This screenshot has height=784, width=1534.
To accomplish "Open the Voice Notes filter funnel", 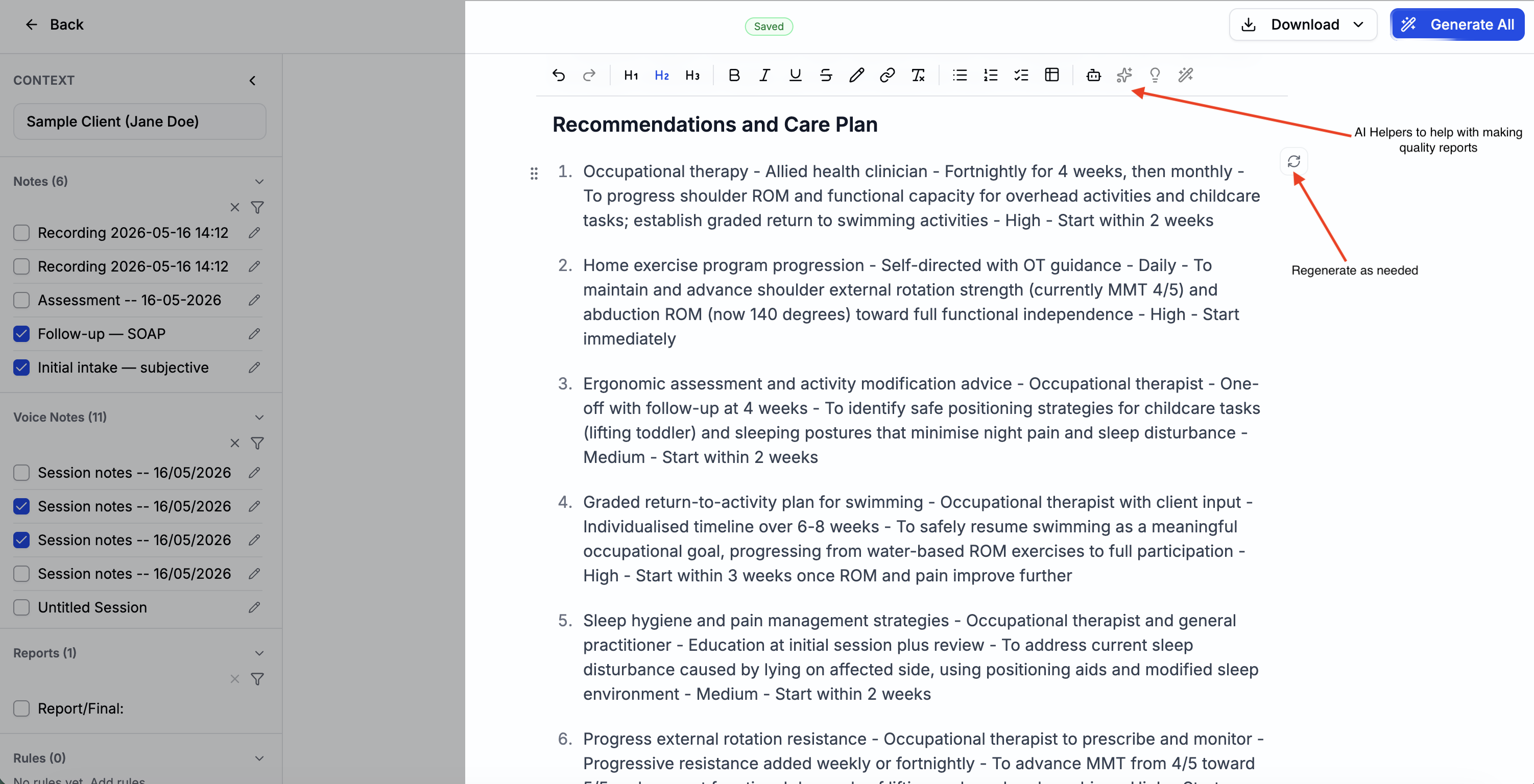I will click(x=257, y=443).
